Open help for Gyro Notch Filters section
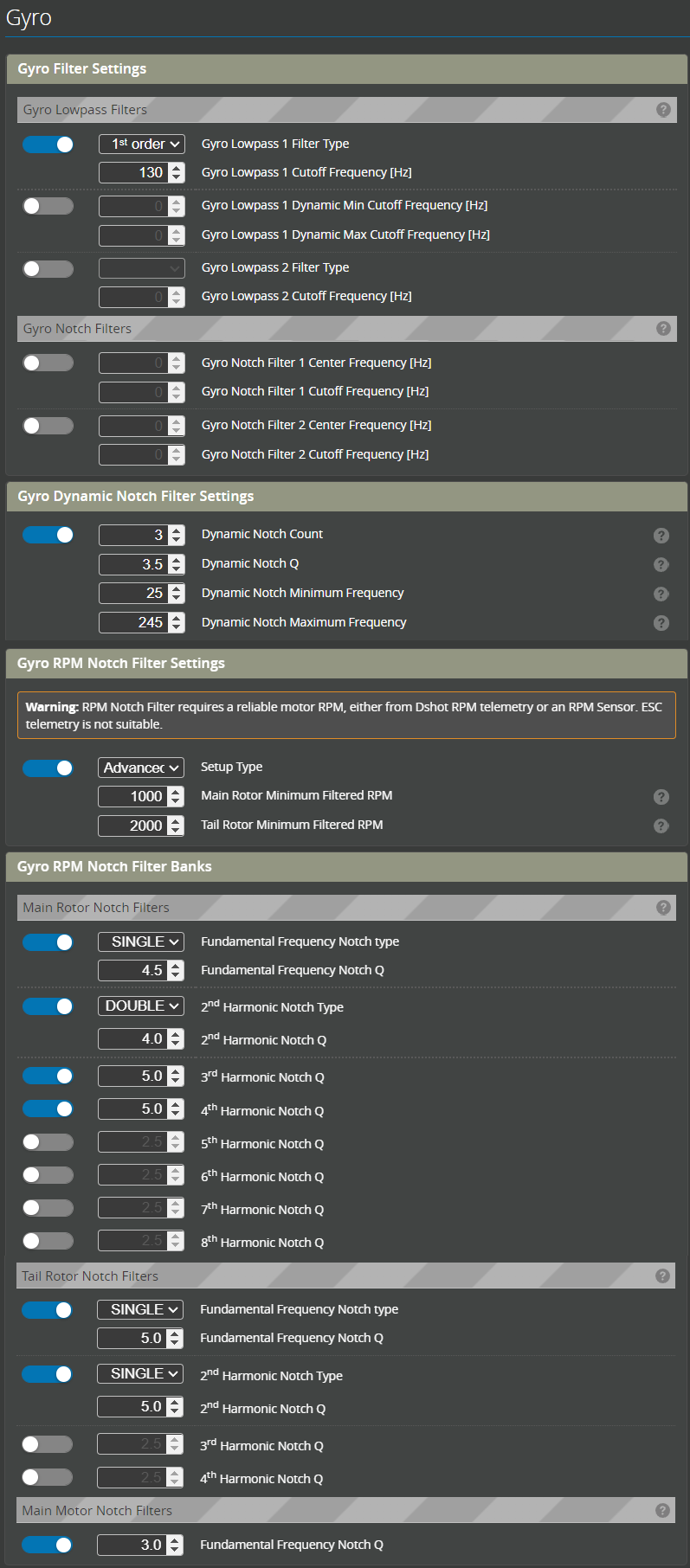This screenshot has width=690, height=1568. (663, 328)
